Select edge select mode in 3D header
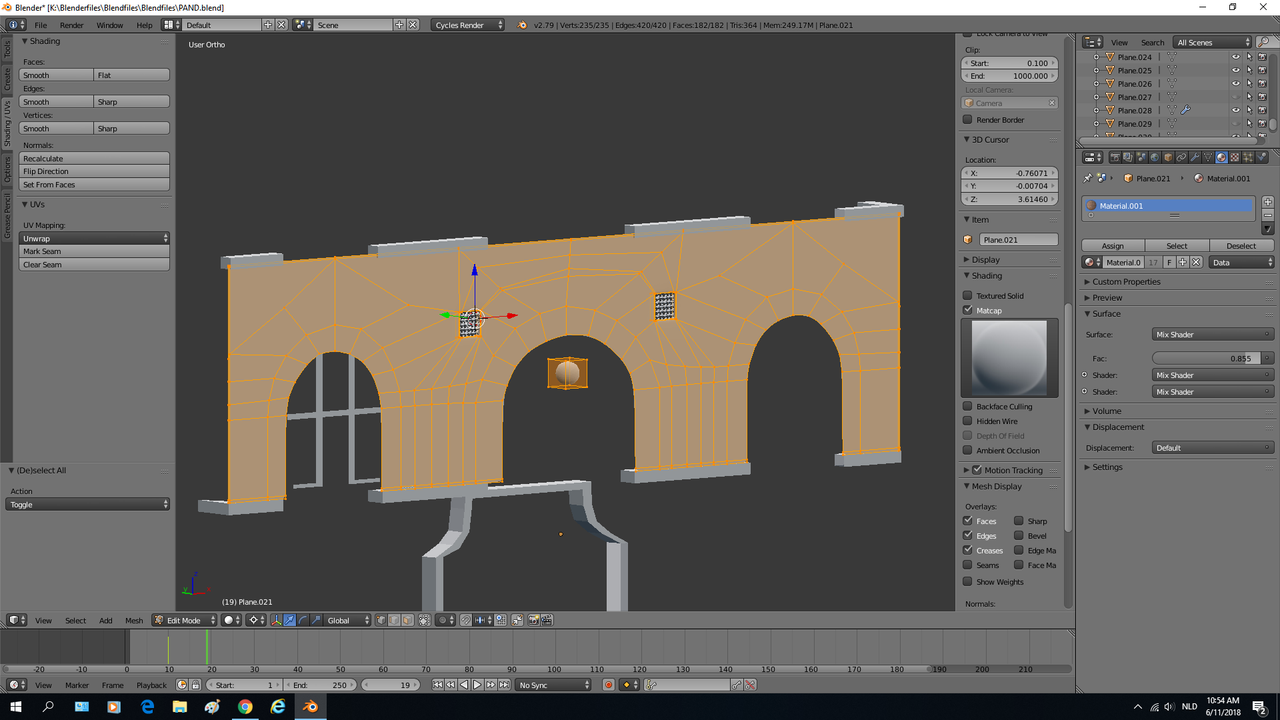The height and width of the screenshot is (720, 1280). pos(394,620)
